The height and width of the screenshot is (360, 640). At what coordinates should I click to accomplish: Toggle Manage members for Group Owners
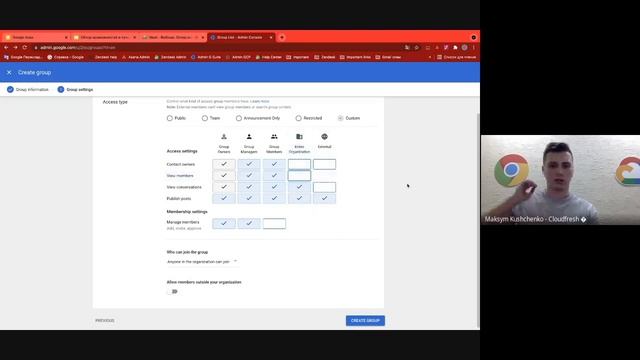click(x=224, y=223)
